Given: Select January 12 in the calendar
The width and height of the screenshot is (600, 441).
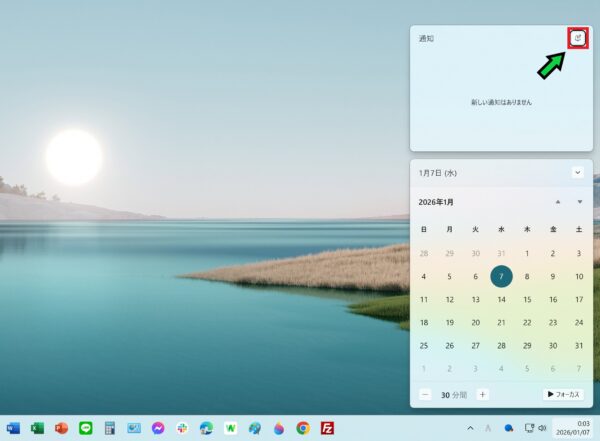Looking at the screenshot, I should point(450,299).
